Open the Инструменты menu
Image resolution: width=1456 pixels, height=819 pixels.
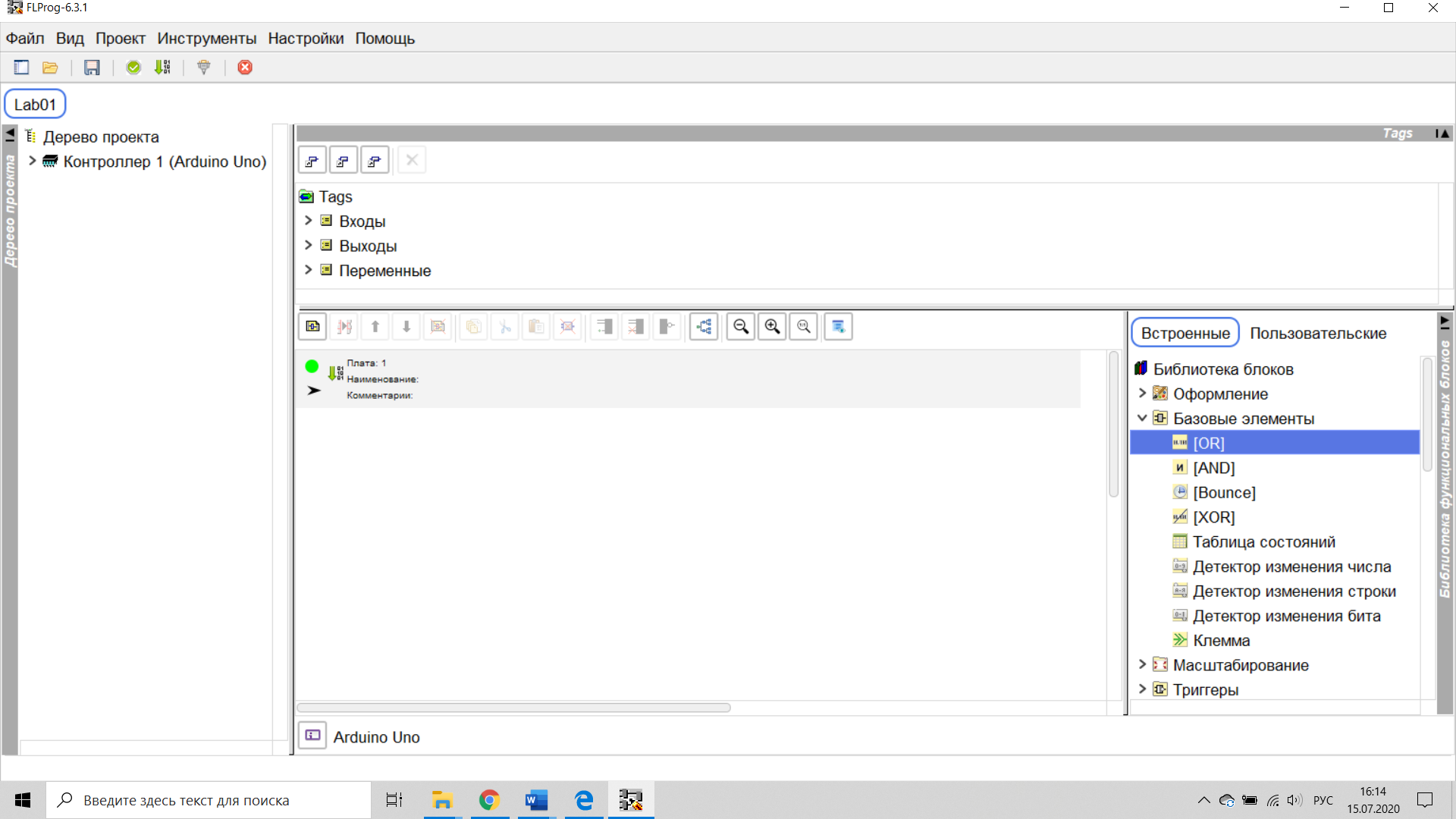pyautogui.click(x=206, y=39)
